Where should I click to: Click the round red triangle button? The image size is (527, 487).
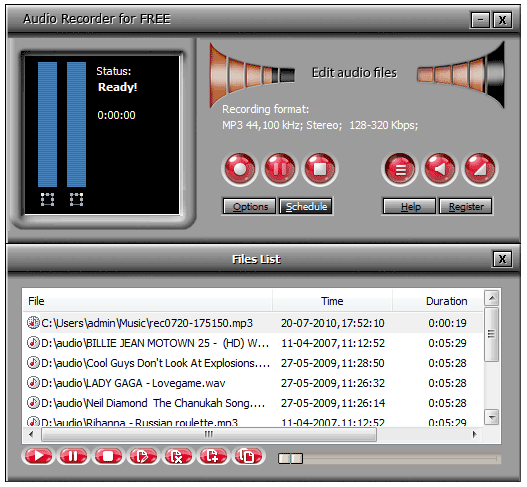[480, 169]
